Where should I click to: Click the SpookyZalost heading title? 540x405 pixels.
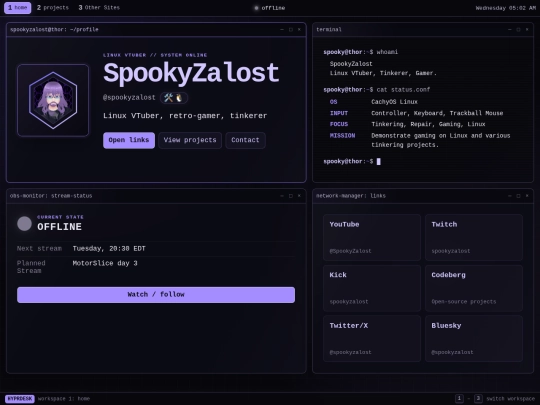pyautogui.click(x=191, y=73)
